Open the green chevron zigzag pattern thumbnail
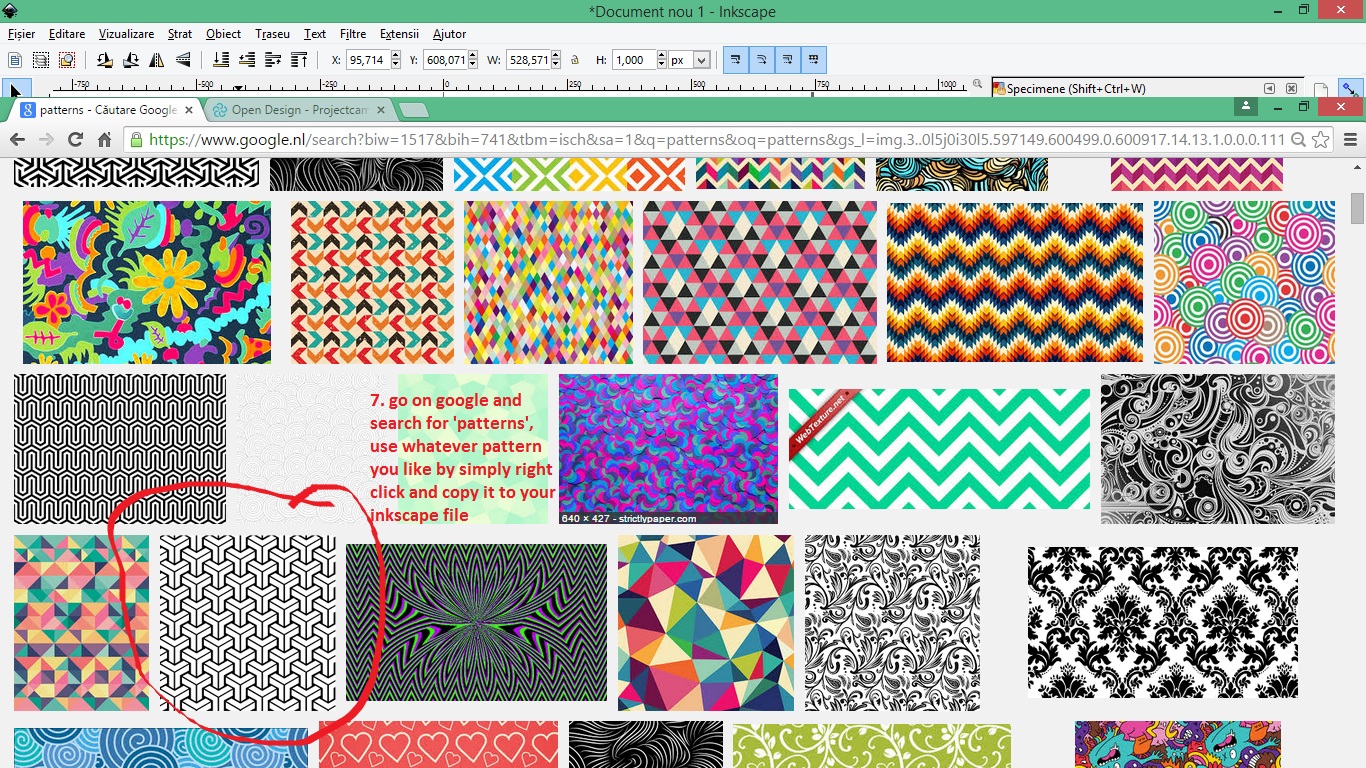Viewport: 1366px width, 768px height. (x=939, y=449)
